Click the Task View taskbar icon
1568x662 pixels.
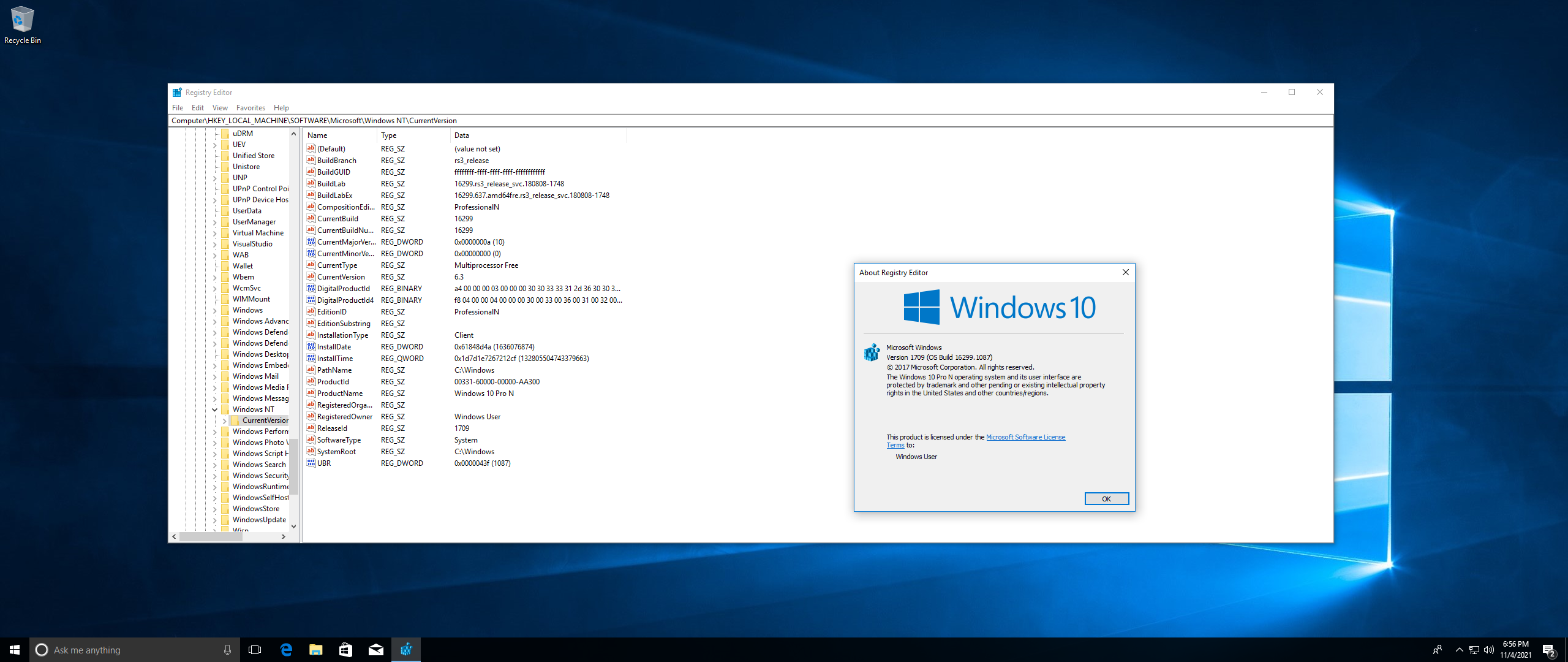255,650
